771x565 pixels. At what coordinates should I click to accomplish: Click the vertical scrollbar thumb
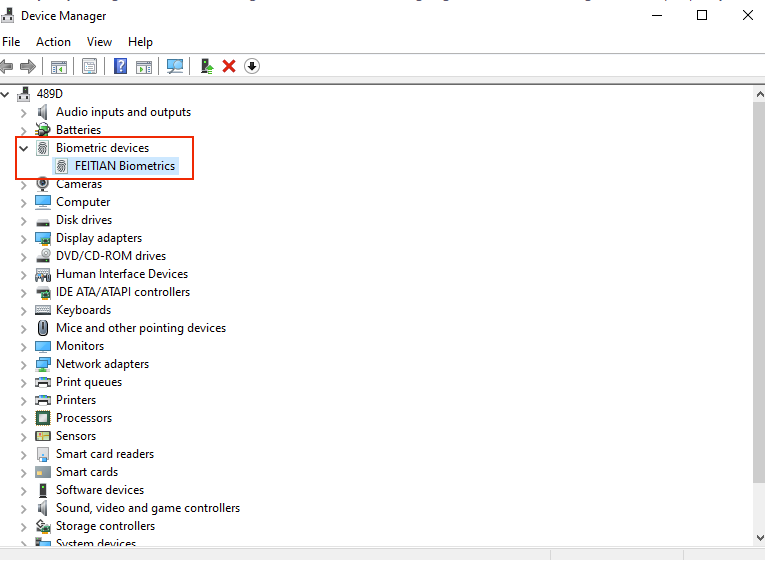point(759,292)
